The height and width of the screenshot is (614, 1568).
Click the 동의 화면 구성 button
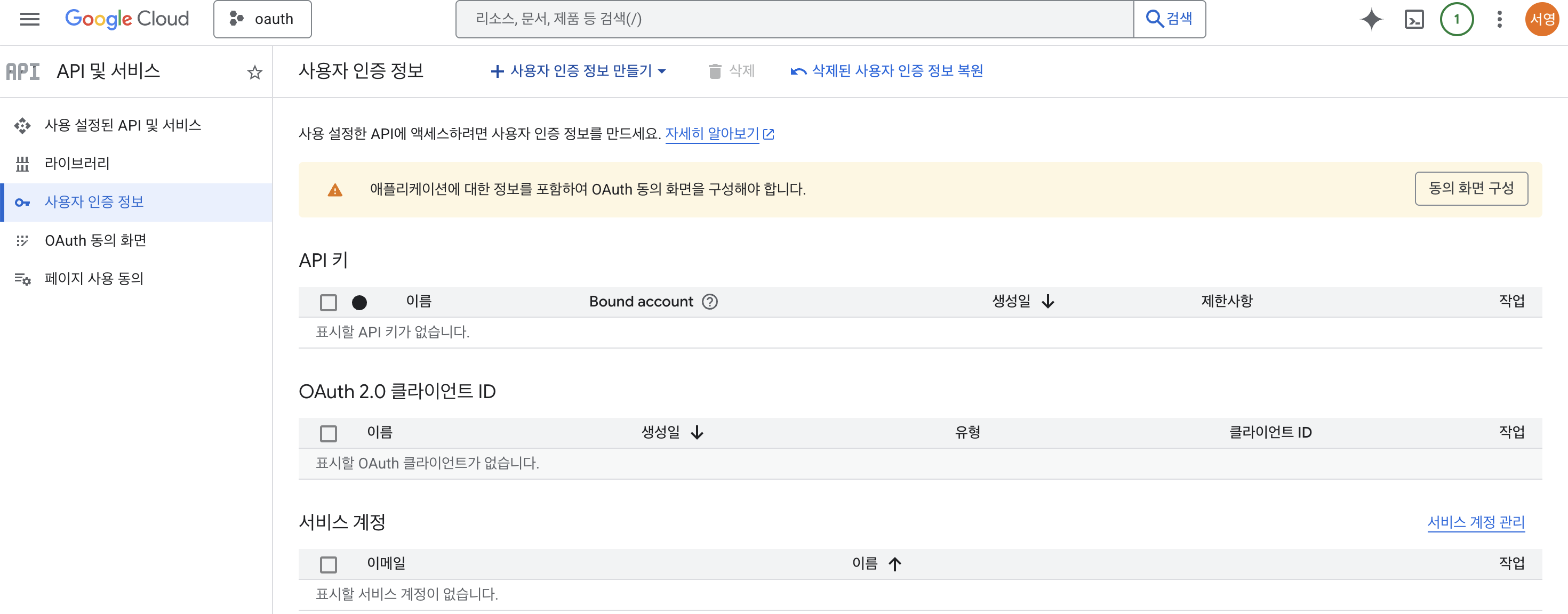point(1470,189)
